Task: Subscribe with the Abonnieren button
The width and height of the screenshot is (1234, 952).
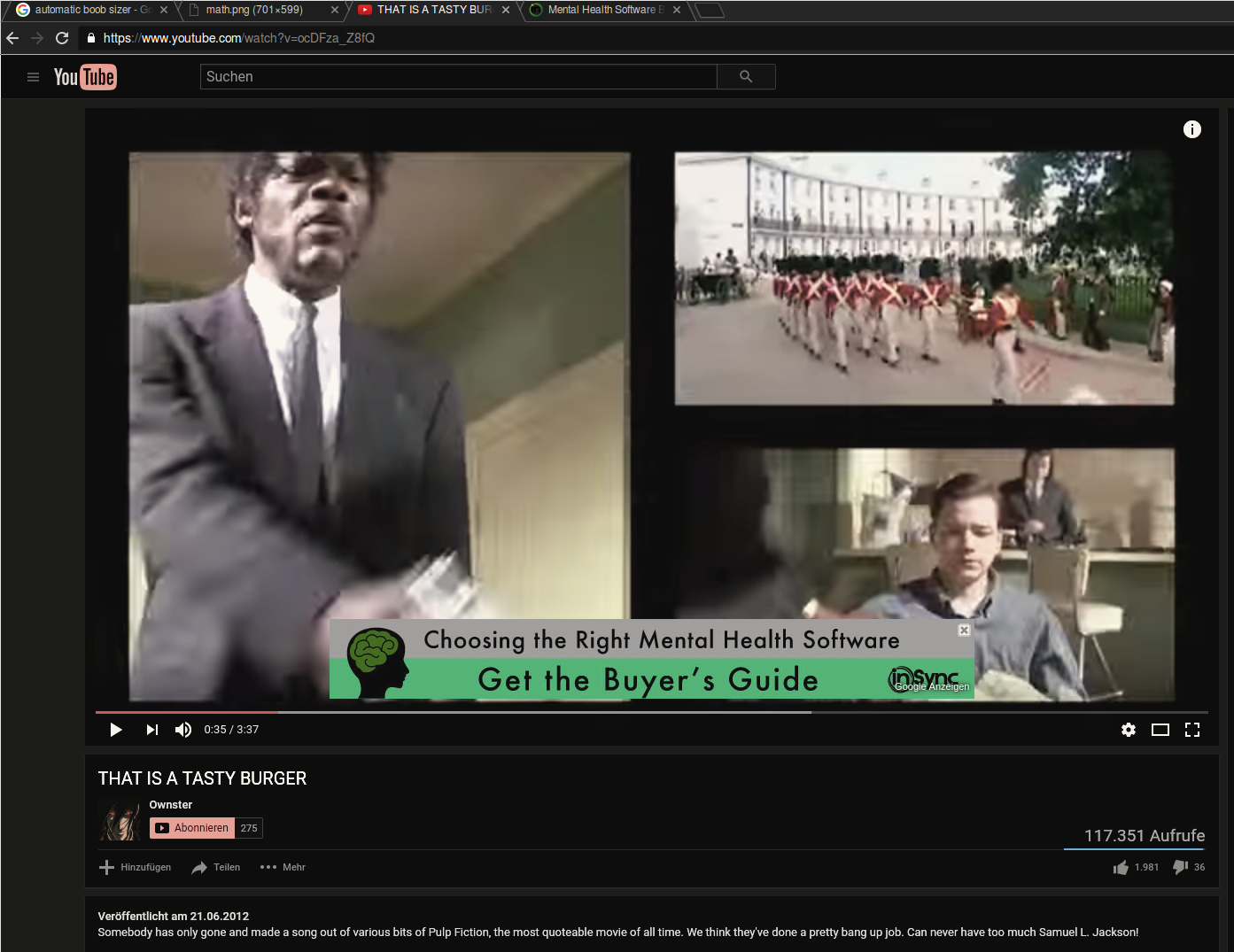Action: (x=192, y=828)
